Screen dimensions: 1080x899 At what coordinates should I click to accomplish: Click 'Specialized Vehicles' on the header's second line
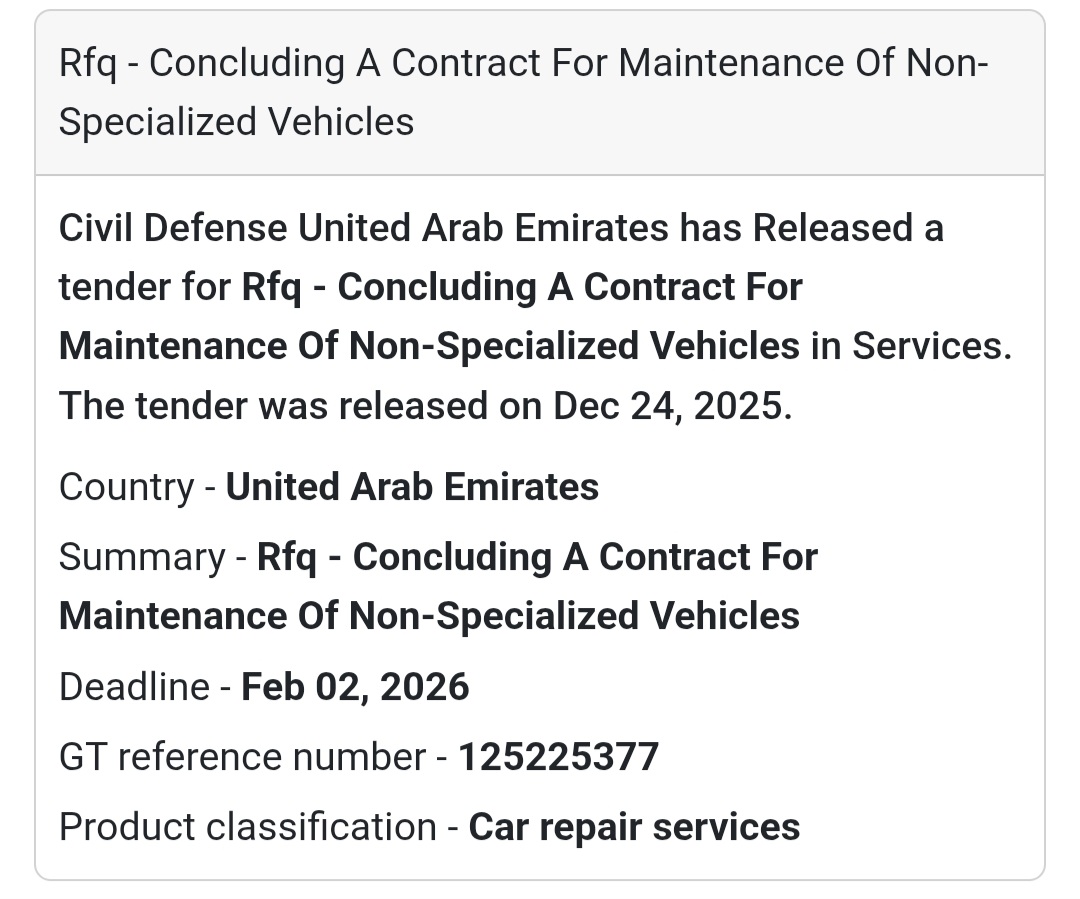pyautogui.click(x=236, y=122)
